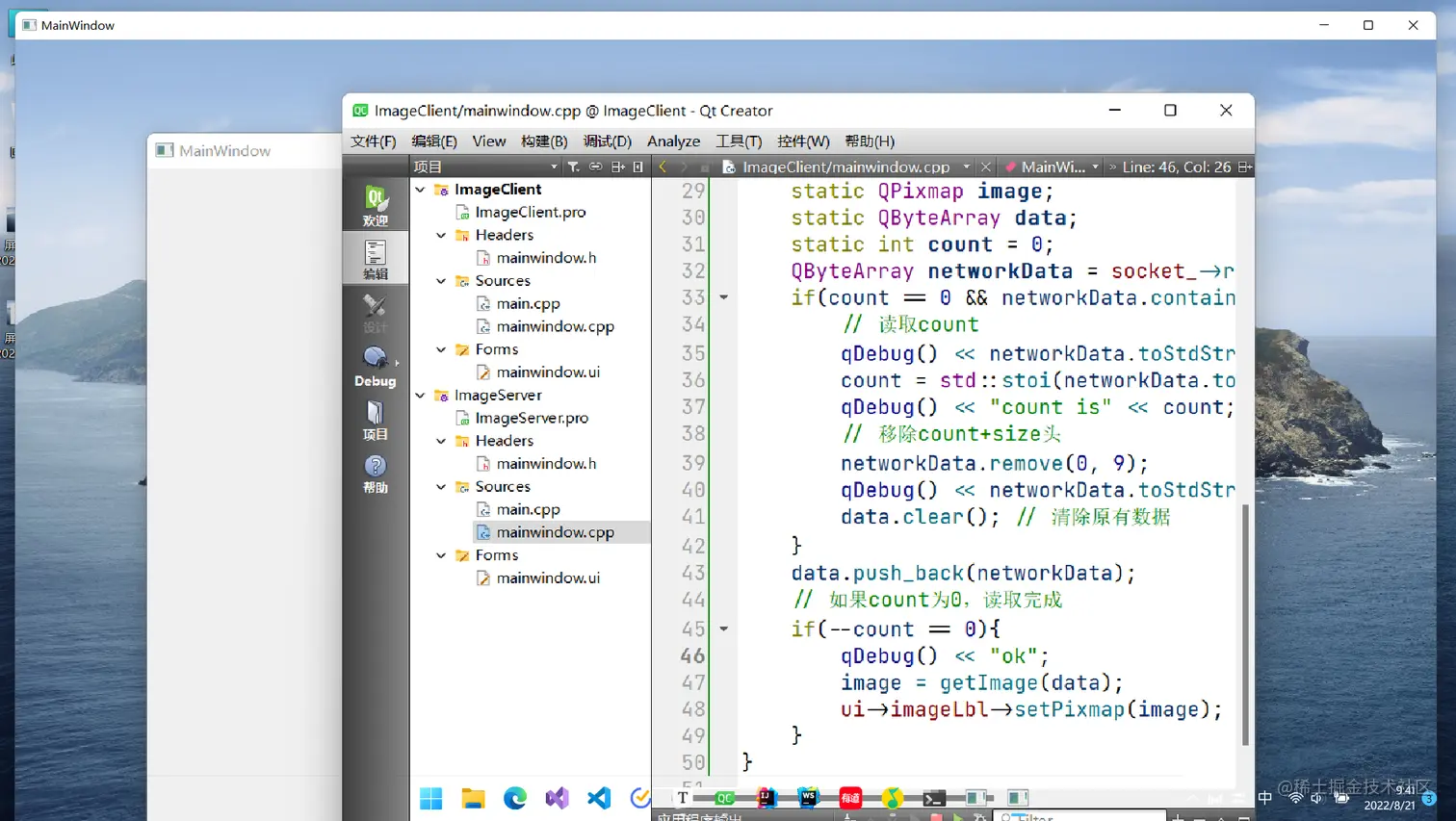Open the MainWi... symbol dropdown
Image resolution: width=1456 pixels, height=821 pixels.
pos(1053,167)
